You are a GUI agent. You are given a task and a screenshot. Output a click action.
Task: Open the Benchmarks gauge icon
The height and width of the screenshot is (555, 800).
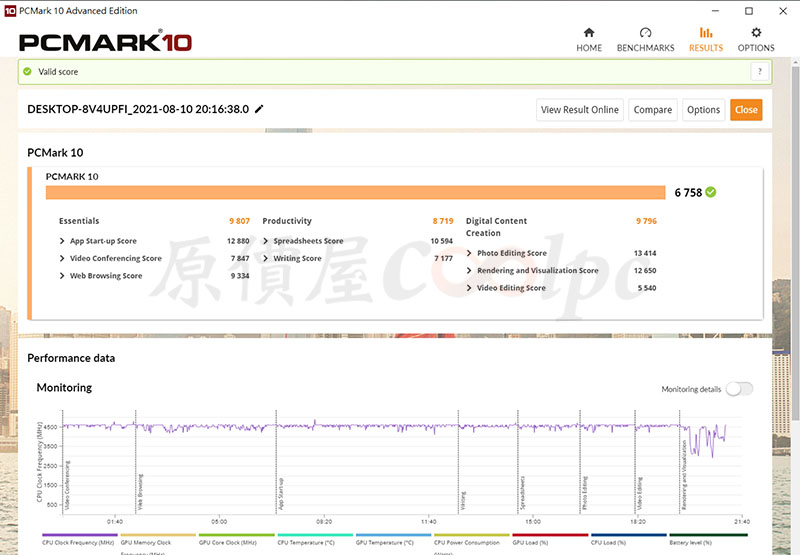(645, 33)
